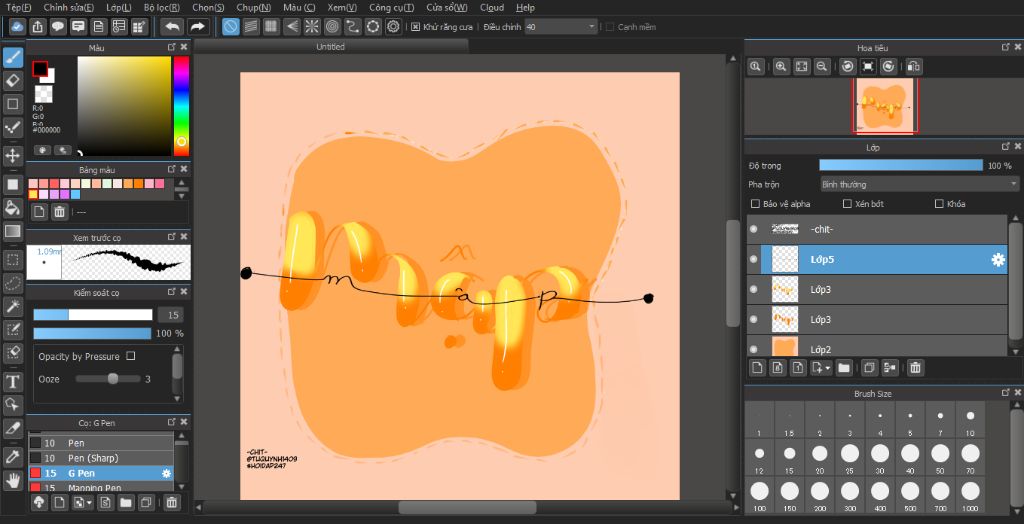Click new folder icon in Layer panel
1024x524 pixels.
click(x=844, y=368)
